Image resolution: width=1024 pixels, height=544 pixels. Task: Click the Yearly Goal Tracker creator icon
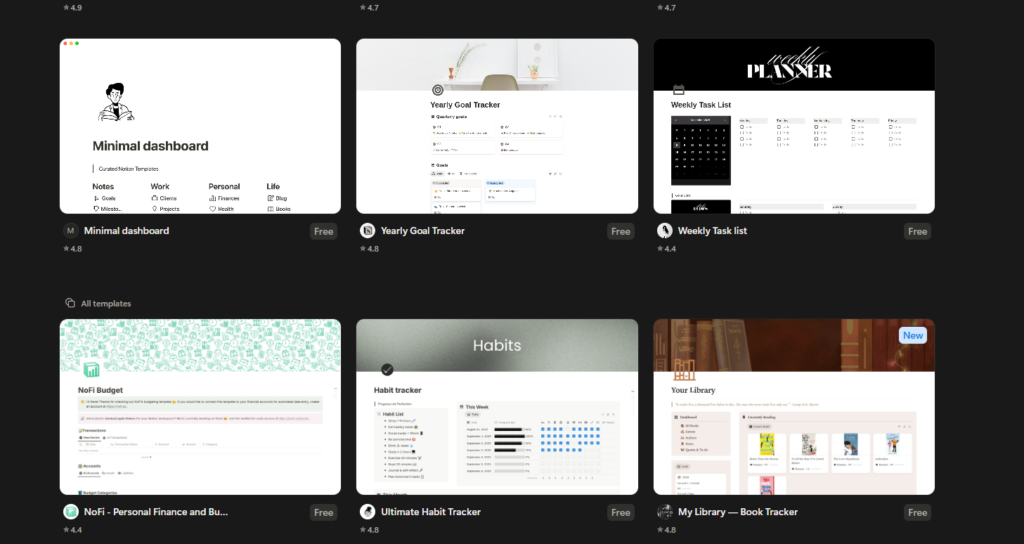(367, 231)
